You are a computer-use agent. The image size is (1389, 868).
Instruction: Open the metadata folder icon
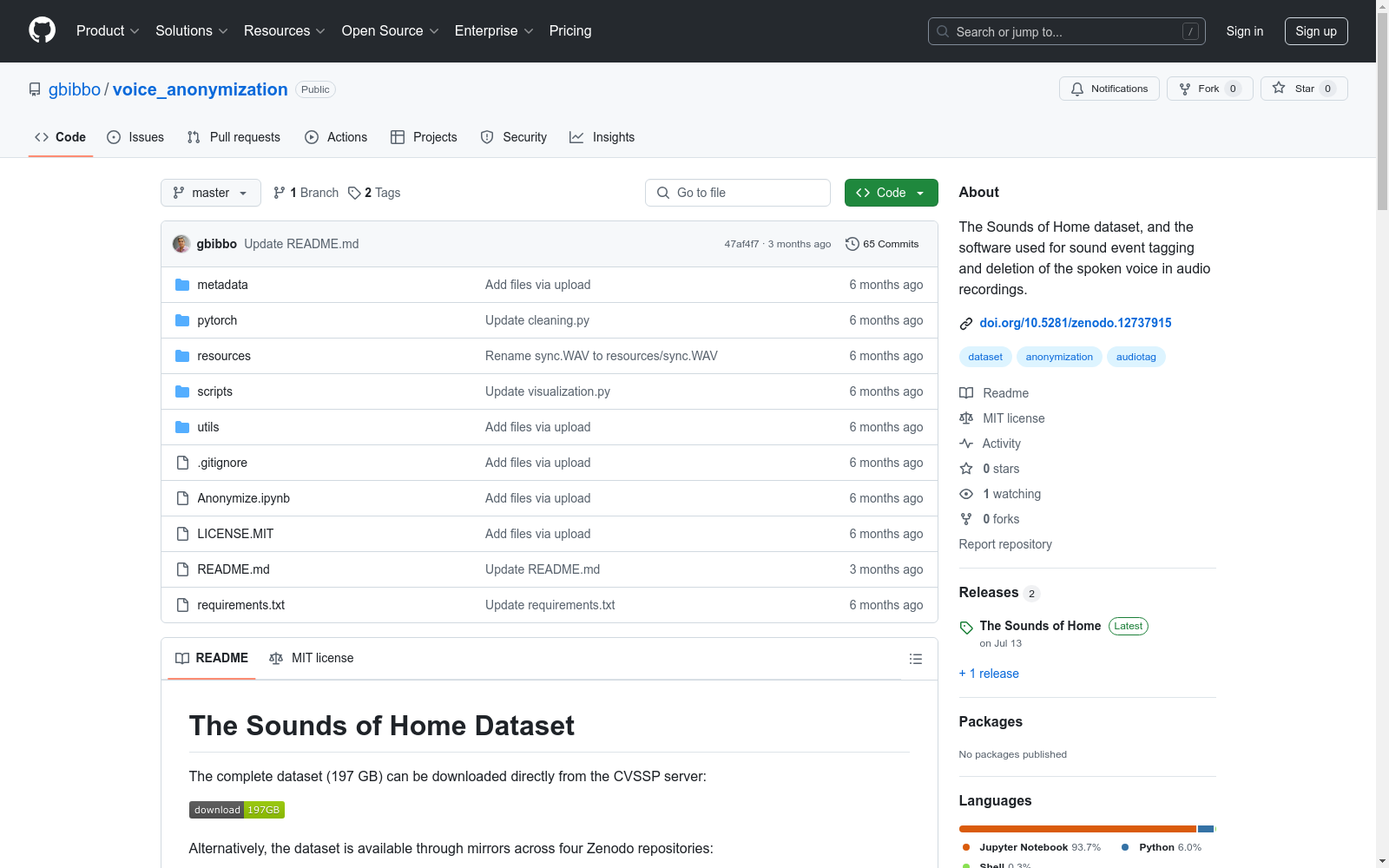tap(182, 285)
